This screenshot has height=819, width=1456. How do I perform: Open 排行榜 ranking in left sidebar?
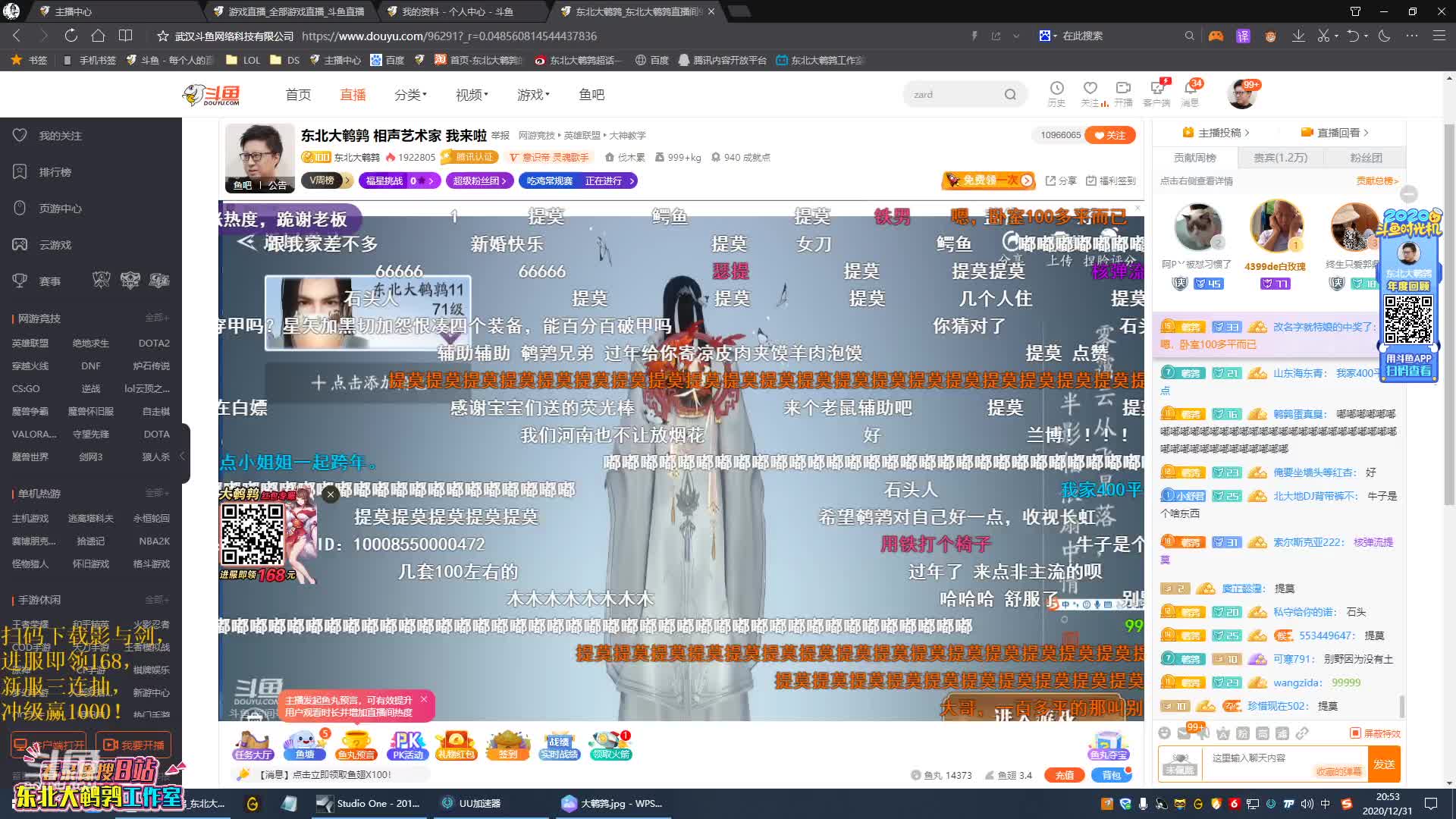(x=55, y=172)
